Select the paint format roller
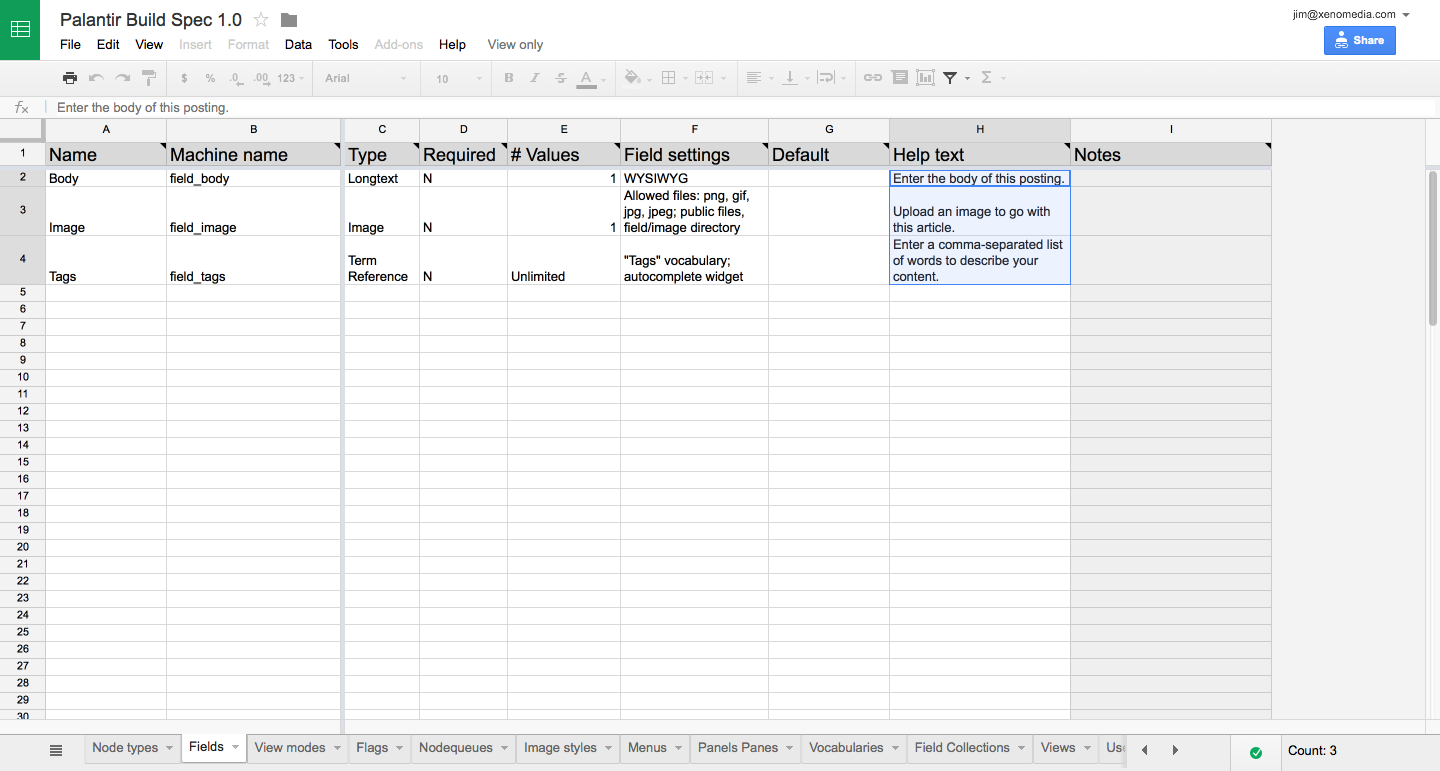Viewport: 1440px width, 771px height. click(149, 78)
